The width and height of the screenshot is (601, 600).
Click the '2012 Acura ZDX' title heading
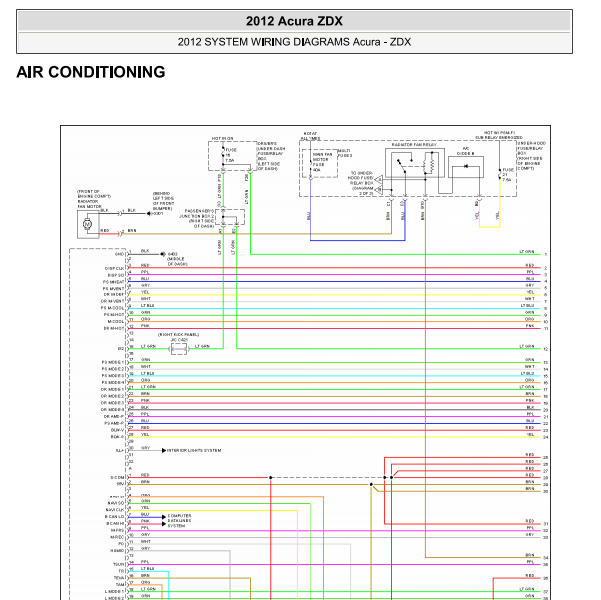[294, 21]
